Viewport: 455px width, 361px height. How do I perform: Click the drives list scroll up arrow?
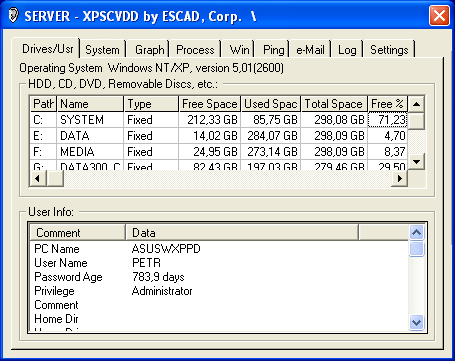416,104
